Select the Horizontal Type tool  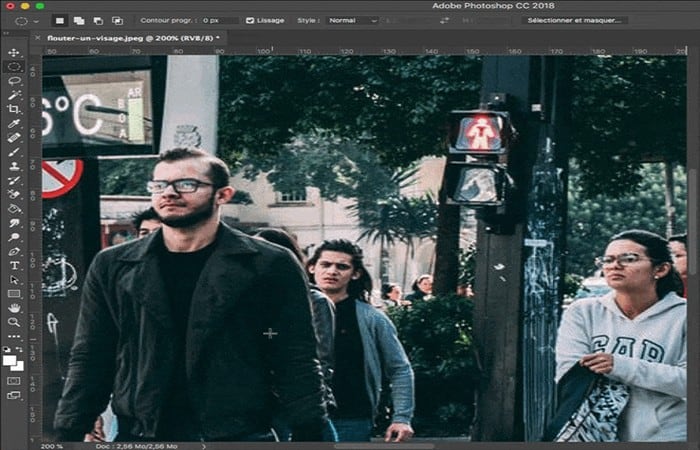[14, 266]
